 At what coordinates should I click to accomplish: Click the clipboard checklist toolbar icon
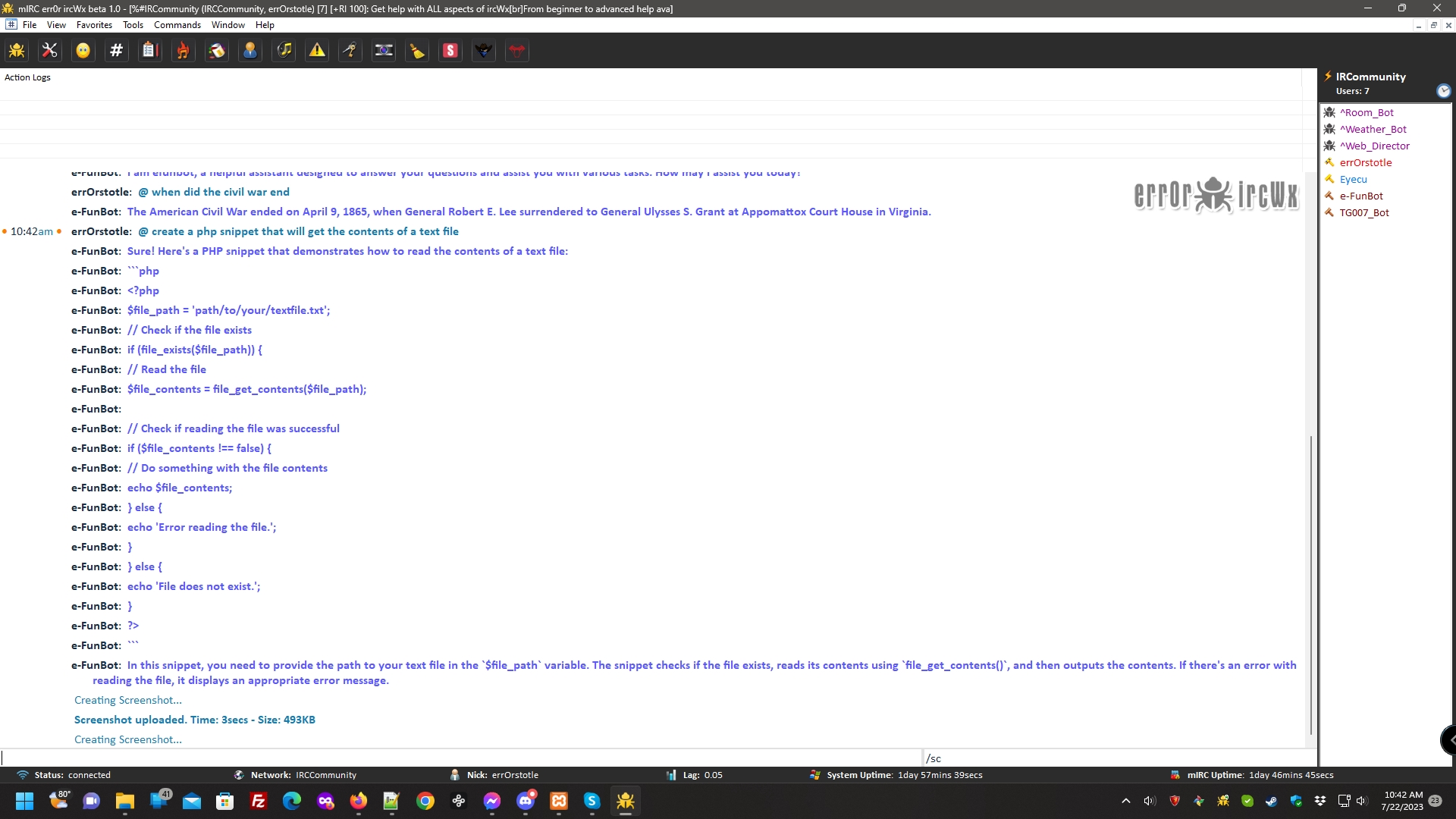pos(150,51)
